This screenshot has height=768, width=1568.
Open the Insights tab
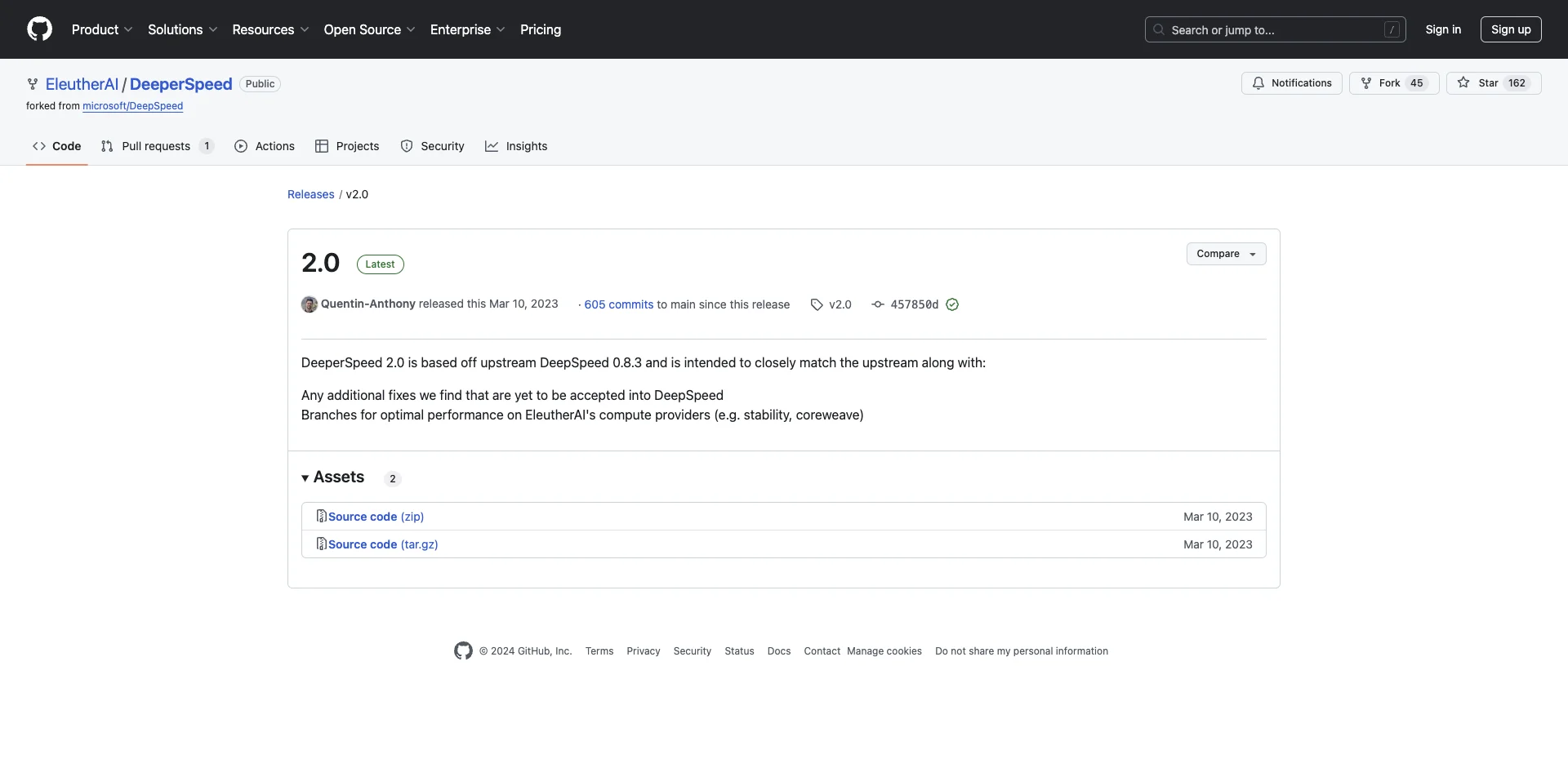516,146
